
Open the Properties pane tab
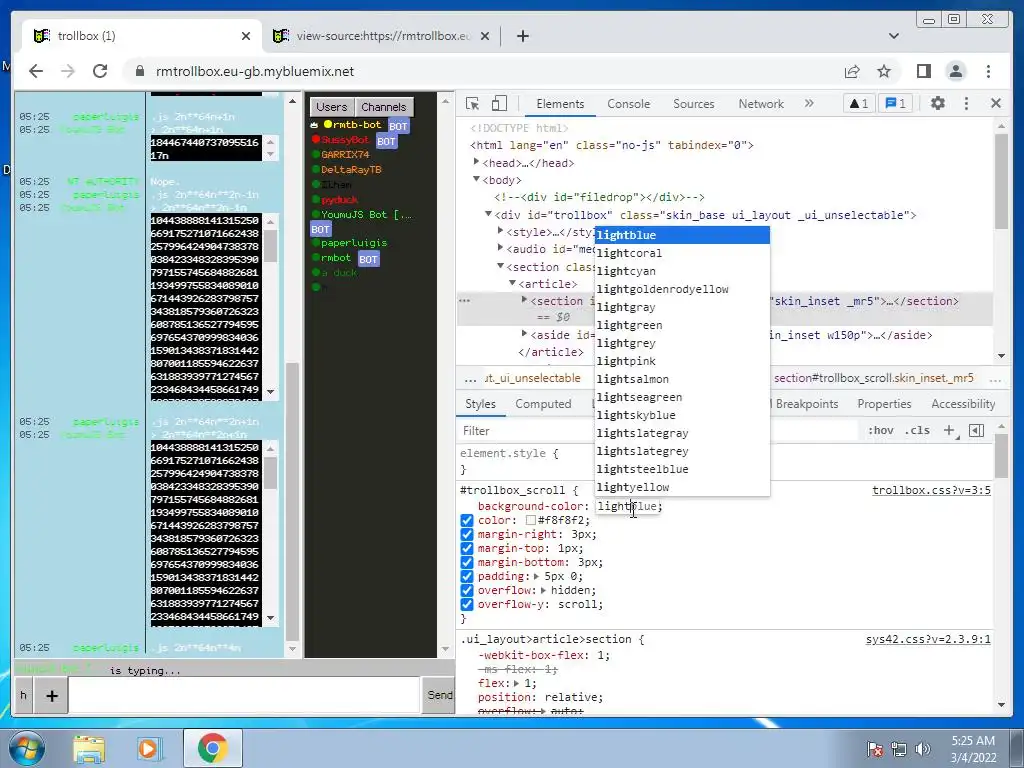[884, 404]
